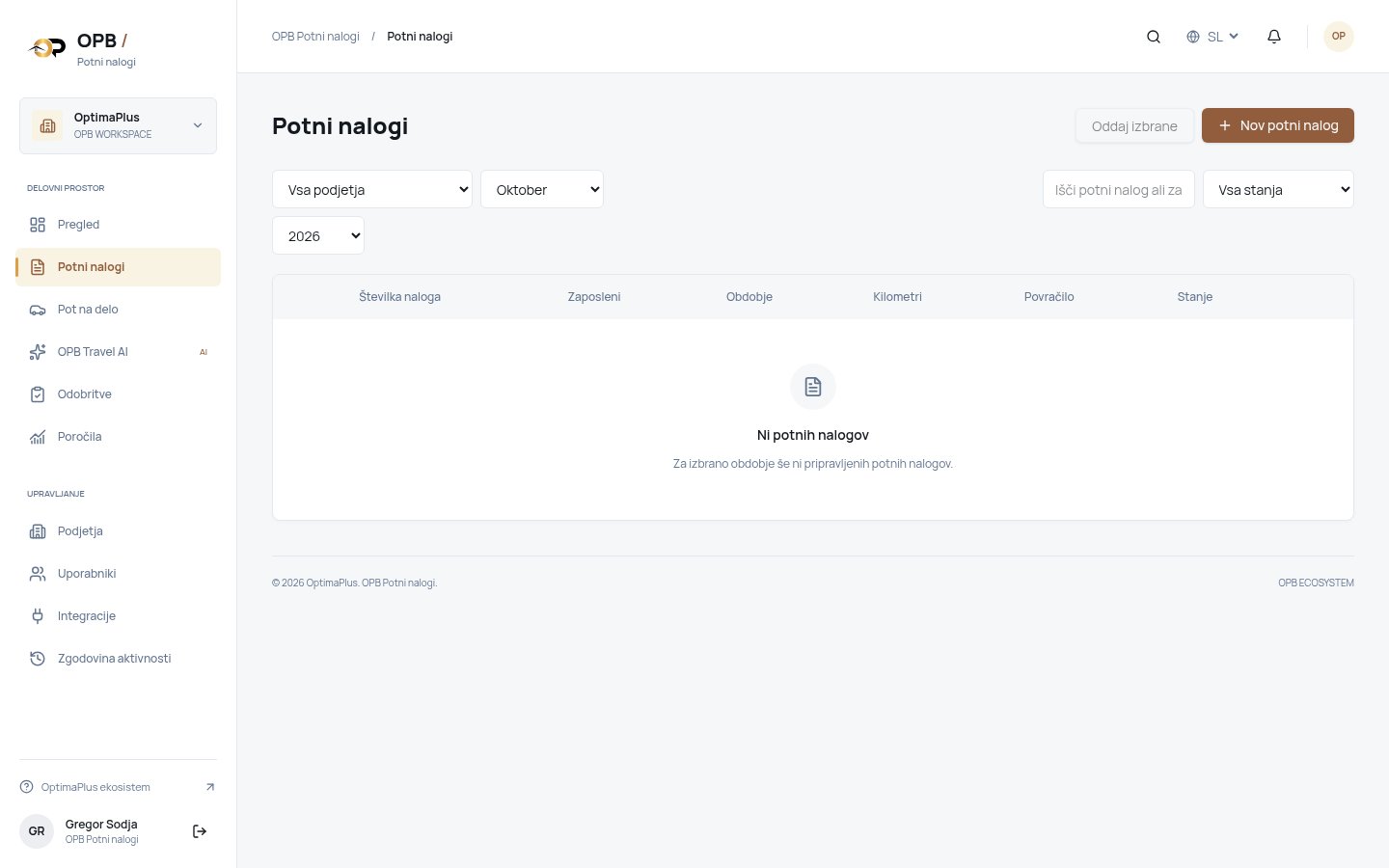Click the external link arrow for OptimaPlus ekosistem
Screen dimensions: 1389x868
point(210,787)
